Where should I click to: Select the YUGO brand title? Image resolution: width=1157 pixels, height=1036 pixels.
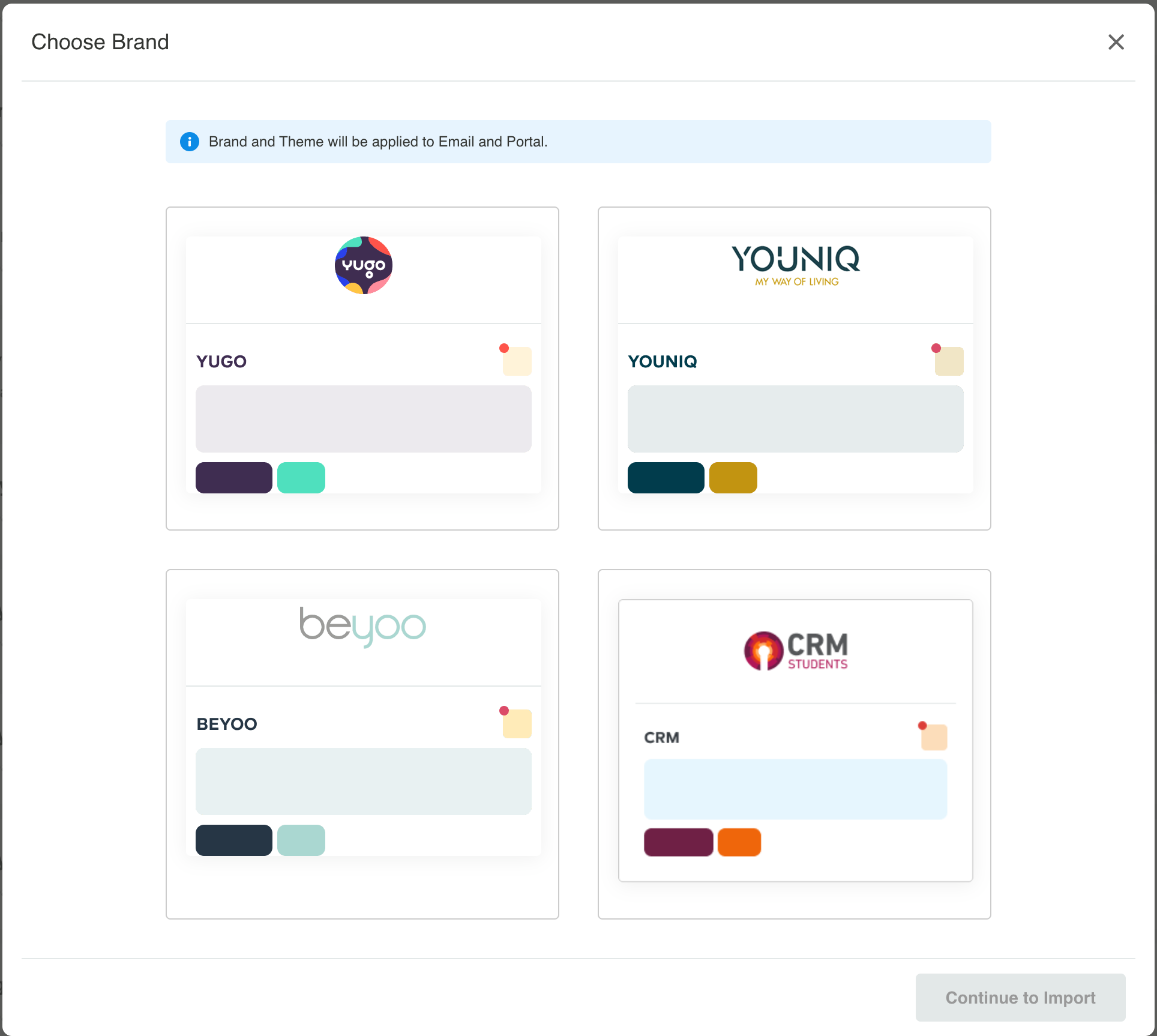point(221,361)
